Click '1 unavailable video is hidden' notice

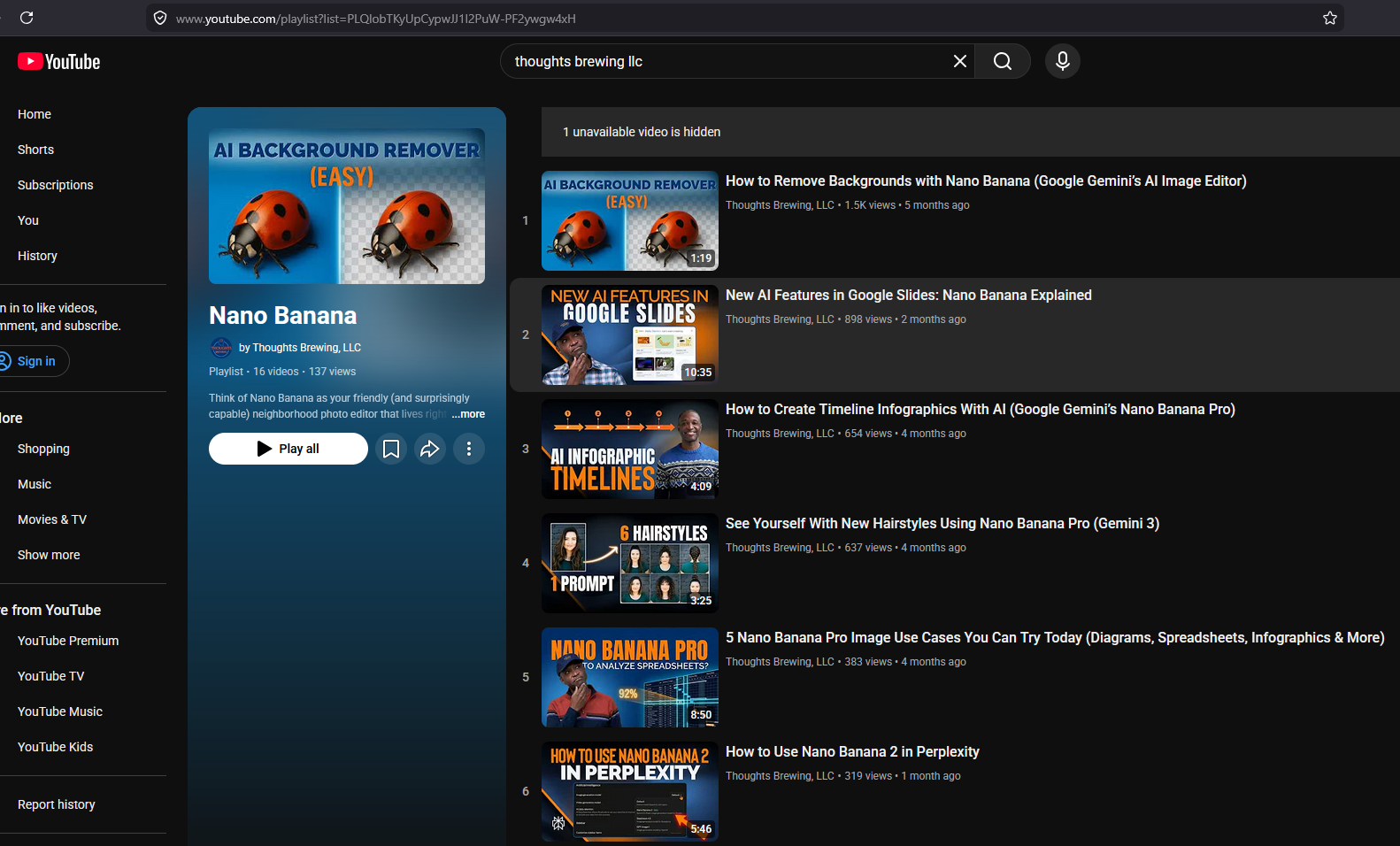642,132
